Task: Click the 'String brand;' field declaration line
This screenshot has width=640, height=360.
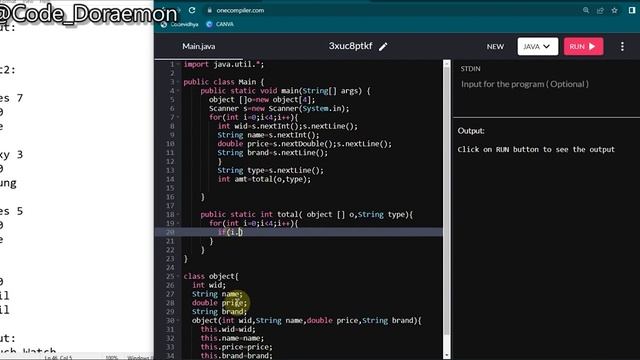Action: (x=220, y=312)
